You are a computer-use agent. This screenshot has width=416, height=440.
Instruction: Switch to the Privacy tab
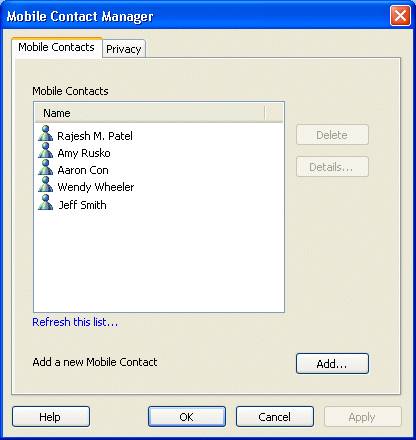(124, 49)
